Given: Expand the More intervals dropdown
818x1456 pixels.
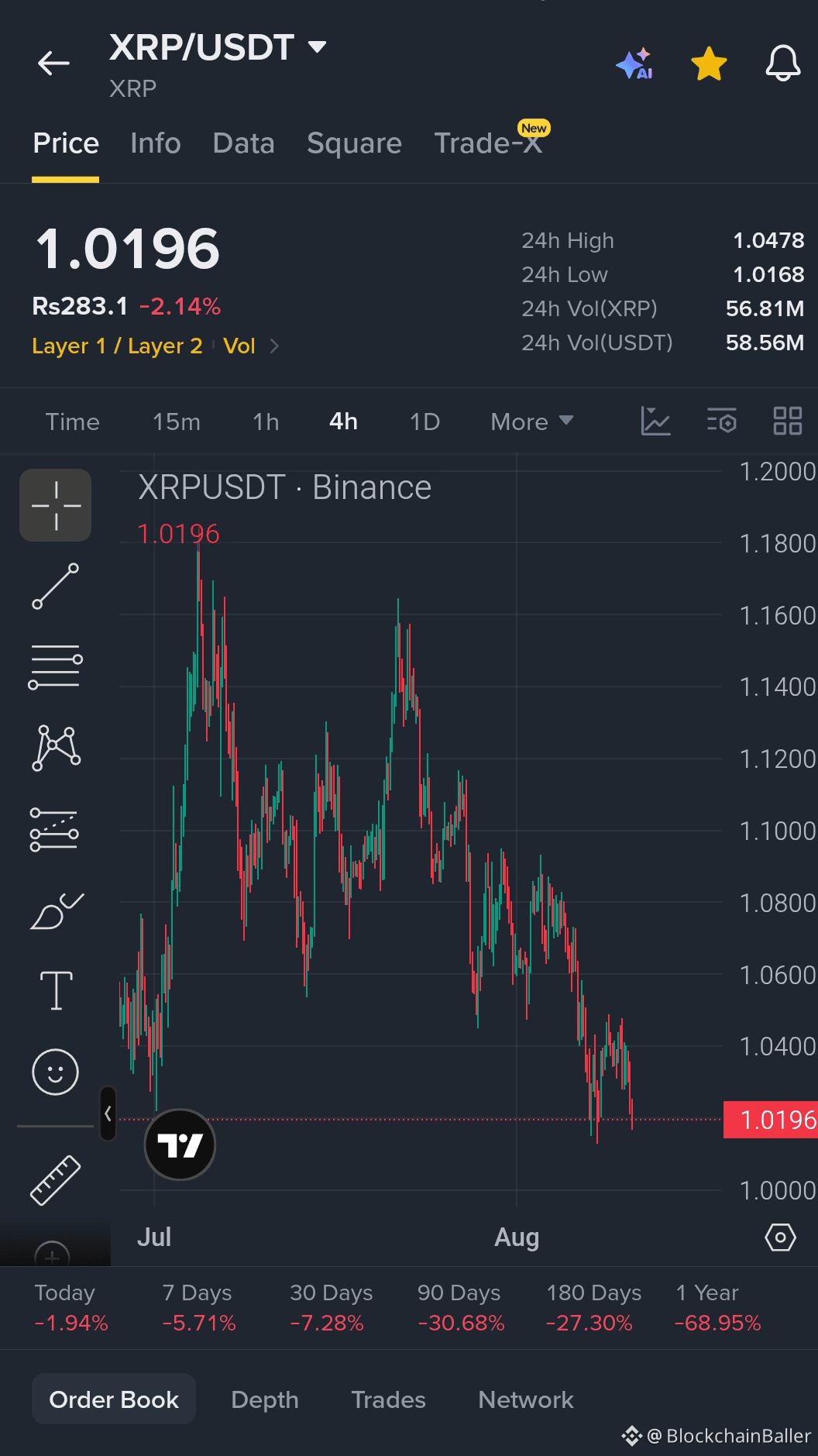Looking at the screenshot, I should pos(531,422).
